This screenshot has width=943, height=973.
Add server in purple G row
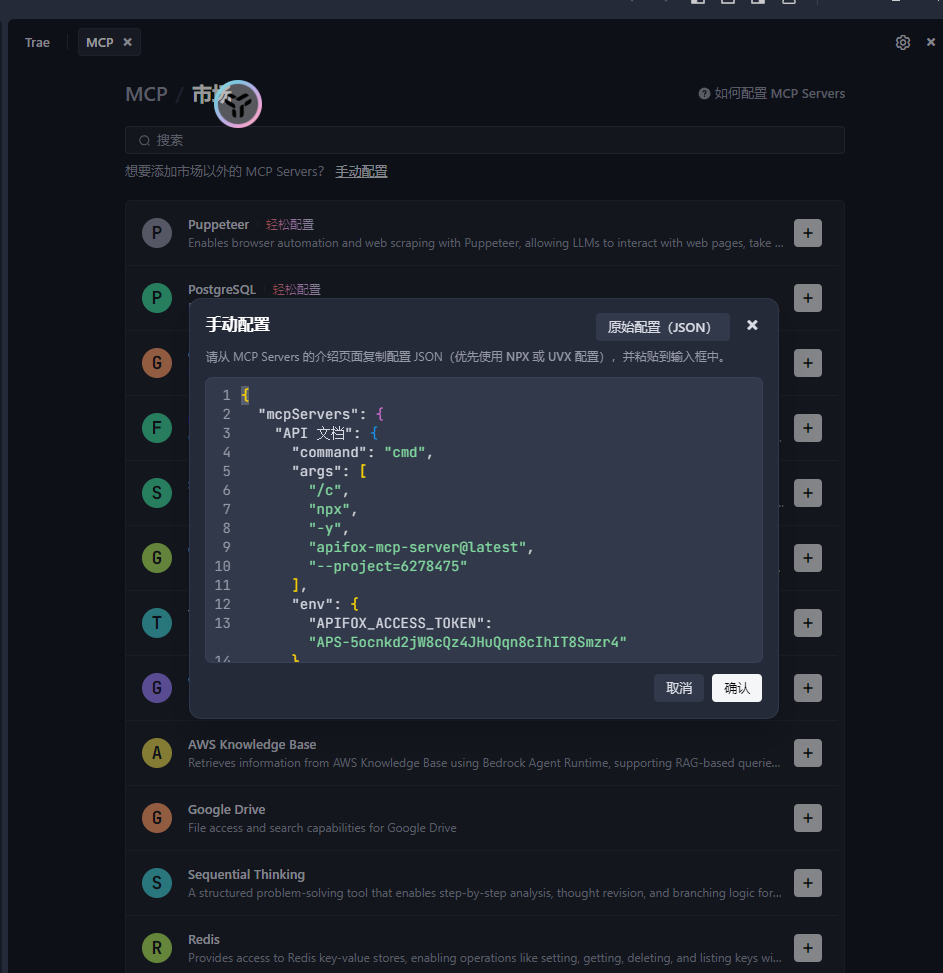pyautogui.click(x=808, y=688)
